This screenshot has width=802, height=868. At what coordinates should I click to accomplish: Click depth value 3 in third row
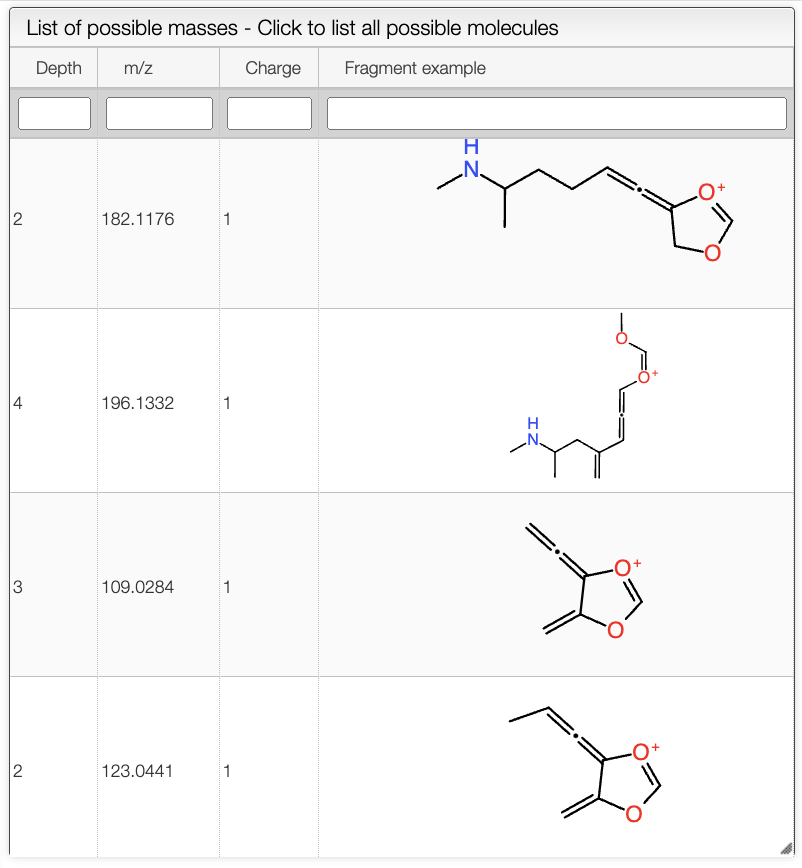pos(18,587)
